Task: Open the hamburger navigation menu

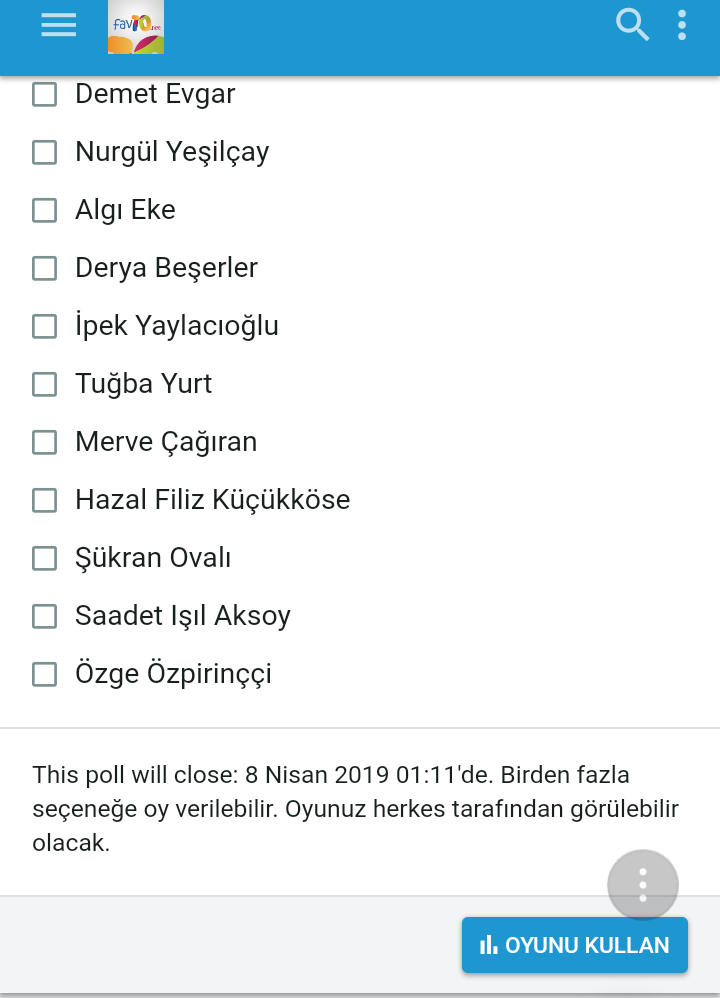Action: [x=59, y=25]
